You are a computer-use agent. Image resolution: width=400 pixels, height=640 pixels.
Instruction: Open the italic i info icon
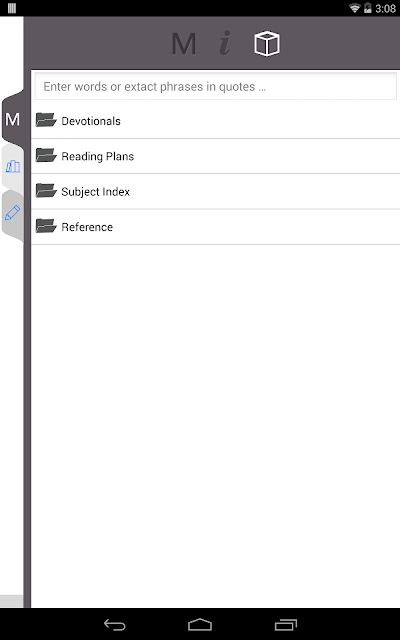point(225,43)
